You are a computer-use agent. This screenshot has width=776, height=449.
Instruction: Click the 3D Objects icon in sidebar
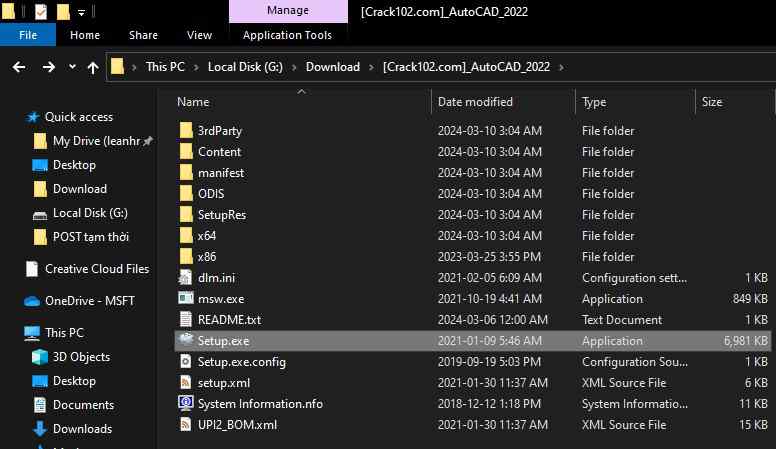40,357
